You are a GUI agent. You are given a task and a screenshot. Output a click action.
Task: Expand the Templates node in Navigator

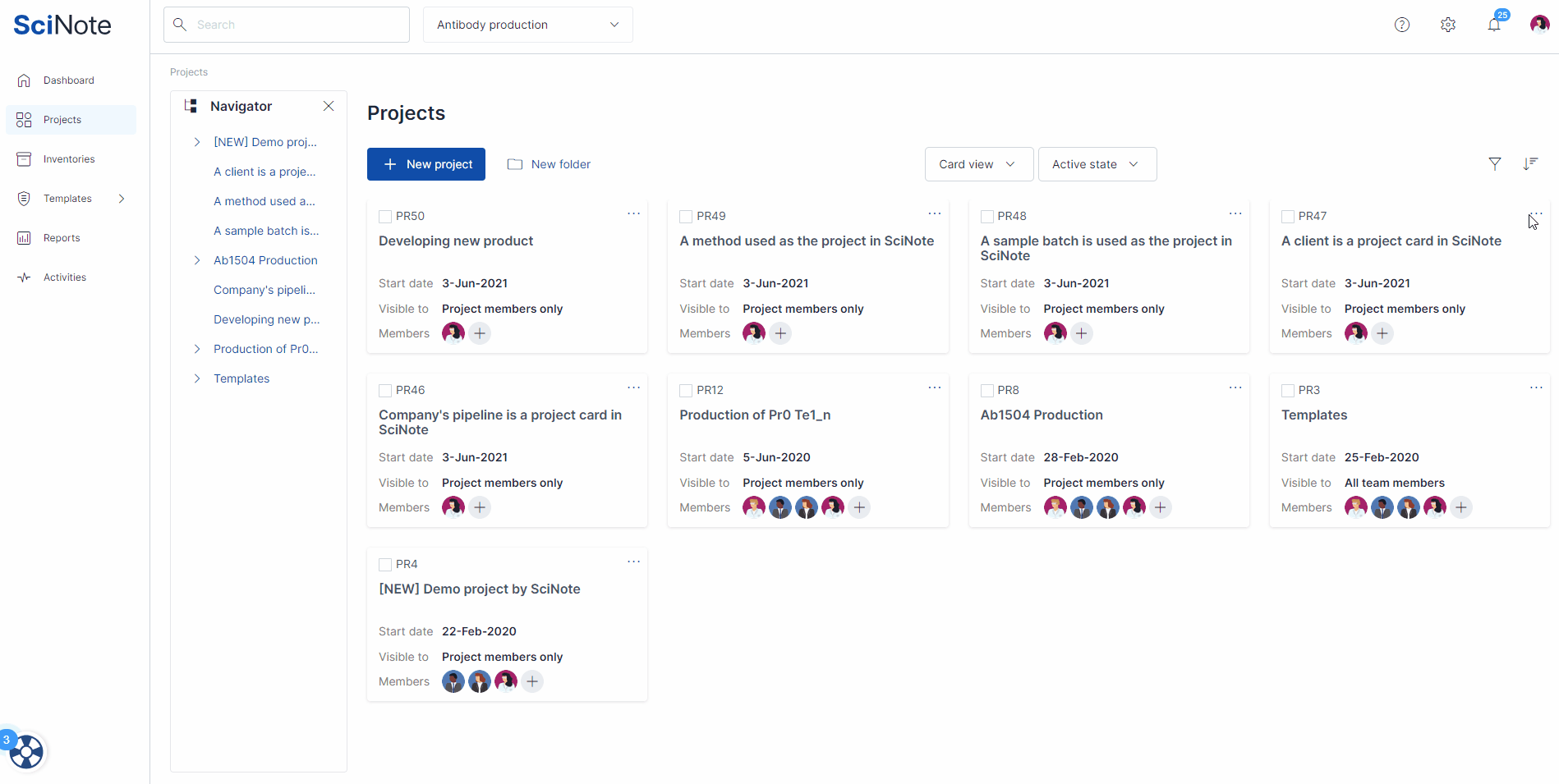(x=197, y=378)
